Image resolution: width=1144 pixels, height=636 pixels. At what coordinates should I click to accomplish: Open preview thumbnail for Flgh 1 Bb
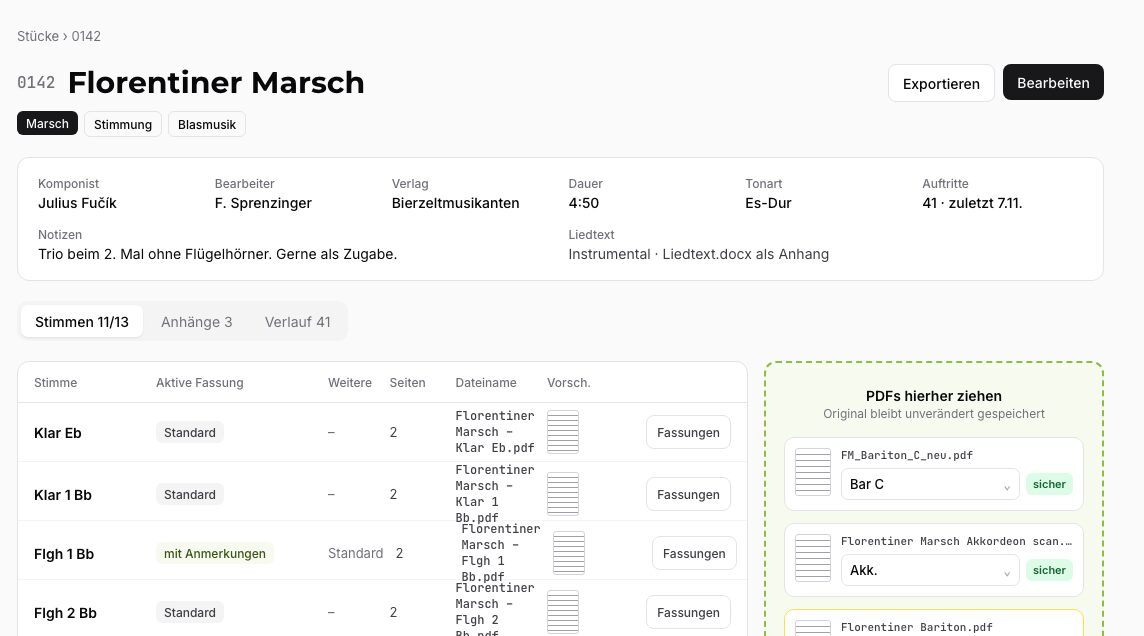point(568,553)
